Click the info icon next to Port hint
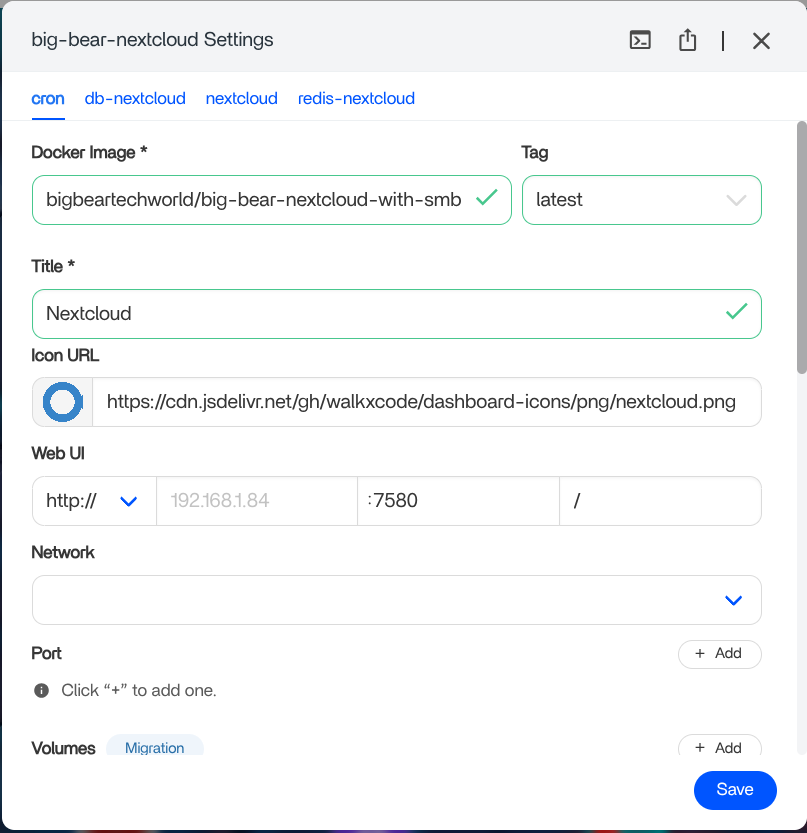 click(x=41, y=690)
